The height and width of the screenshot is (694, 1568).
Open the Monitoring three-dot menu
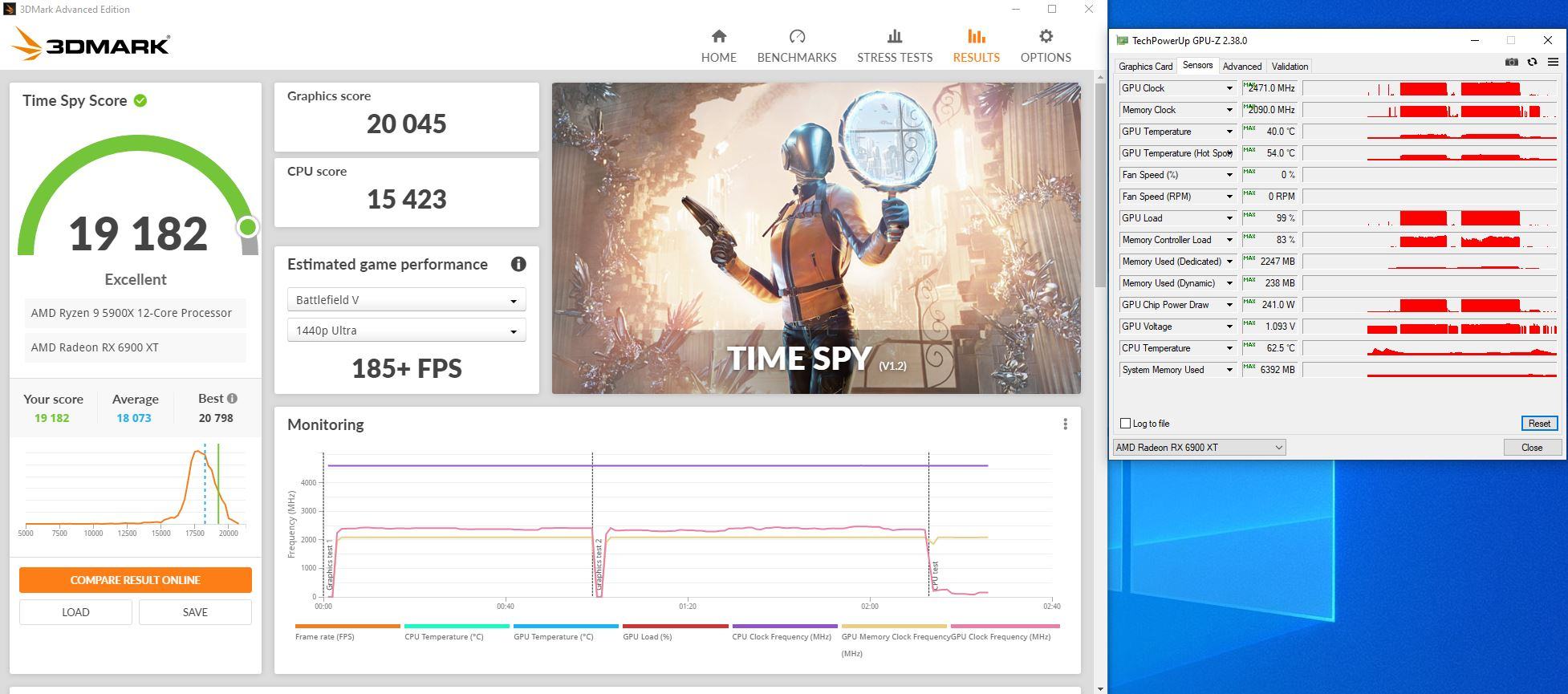1065,424
